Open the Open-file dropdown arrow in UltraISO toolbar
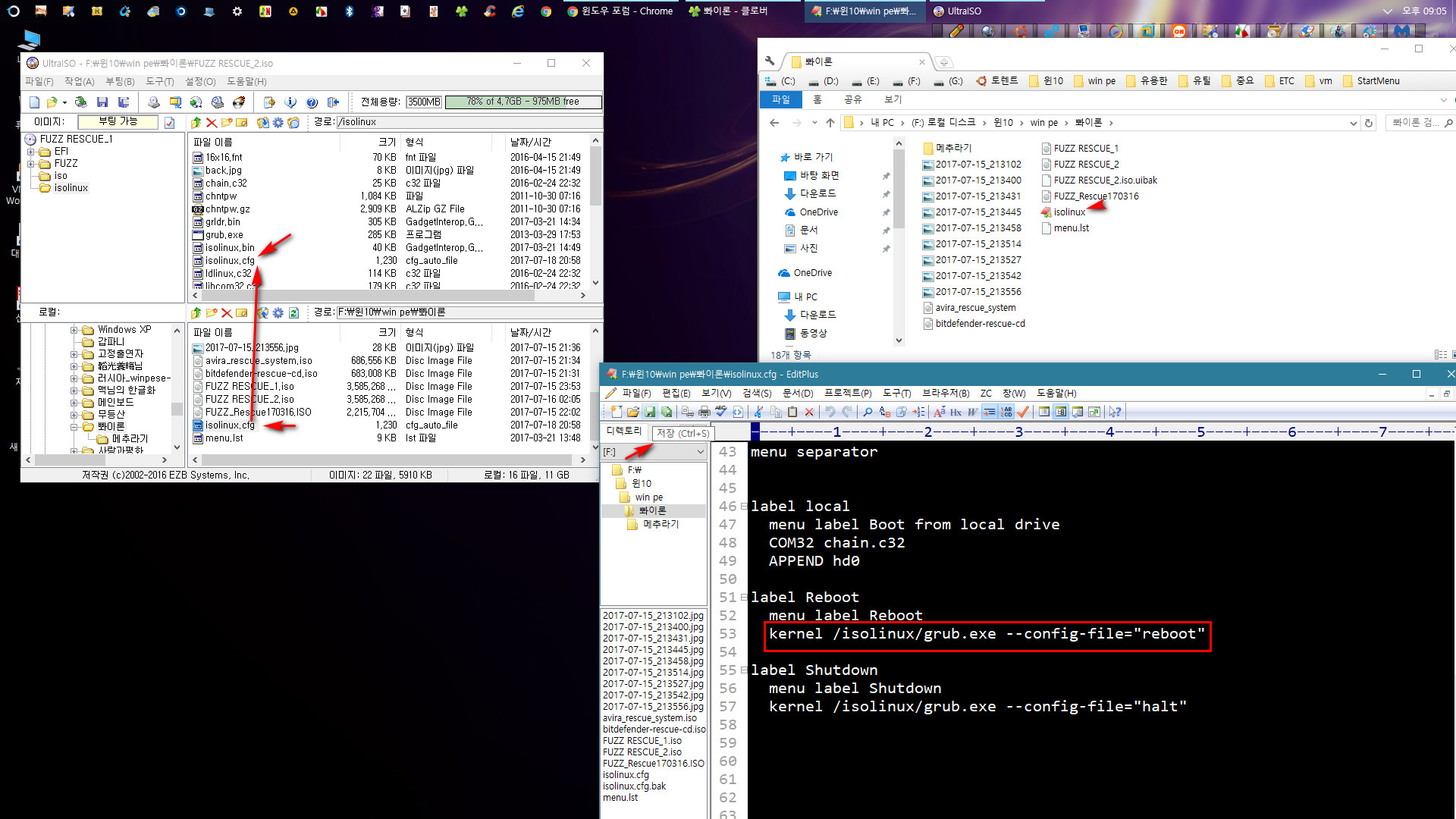Viewport: 1456px width, 819px height. [64, 102]
